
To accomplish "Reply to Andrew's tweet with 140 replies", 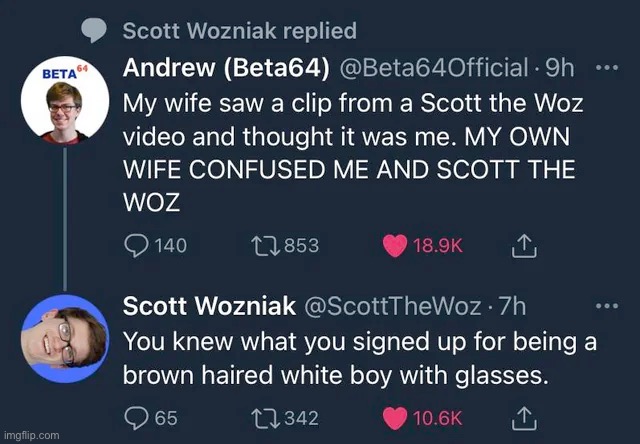I will (135, 245).
